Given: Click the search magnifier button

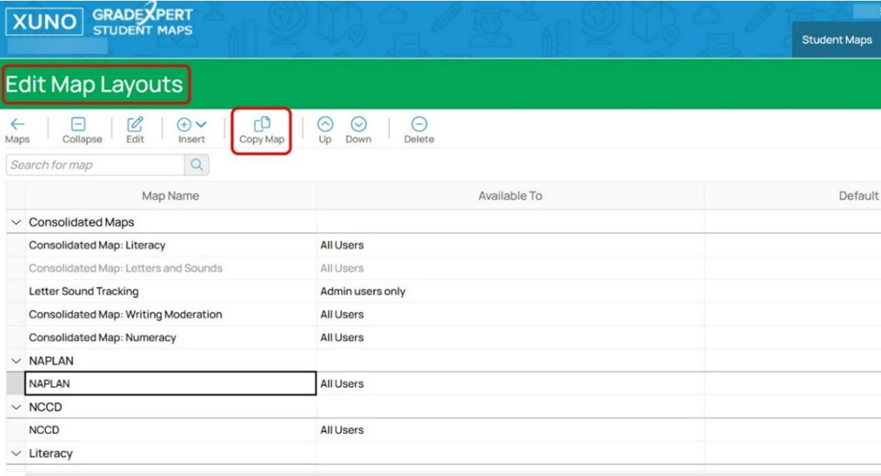Looking at the screenshot, I should pyautogui.click(x=197, y=165).
